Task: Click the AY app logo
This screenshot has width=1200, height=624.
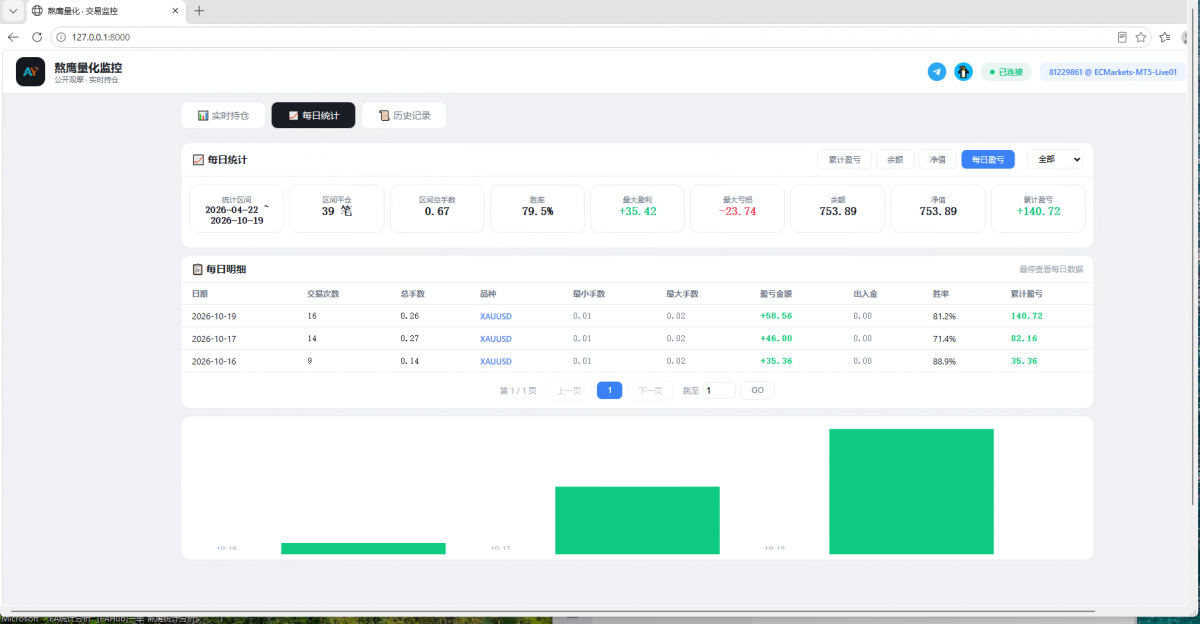Action: [30, 72]
